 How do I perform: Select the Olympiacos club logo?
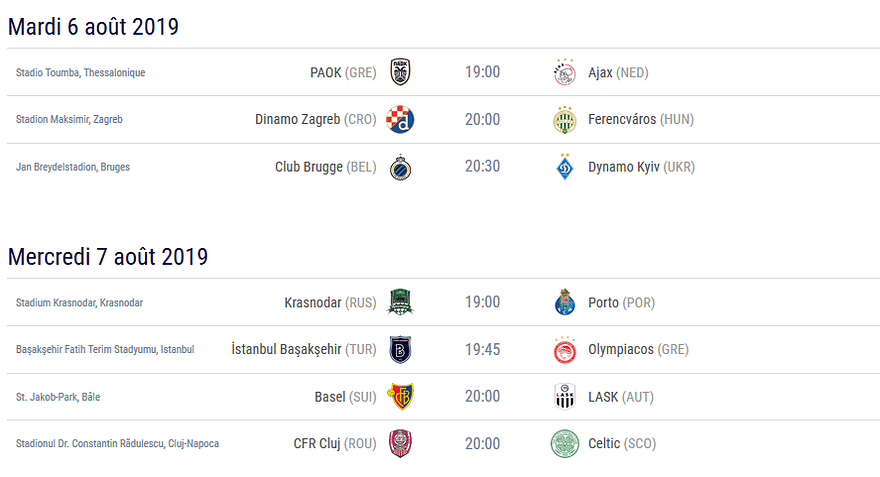[565, 349]
